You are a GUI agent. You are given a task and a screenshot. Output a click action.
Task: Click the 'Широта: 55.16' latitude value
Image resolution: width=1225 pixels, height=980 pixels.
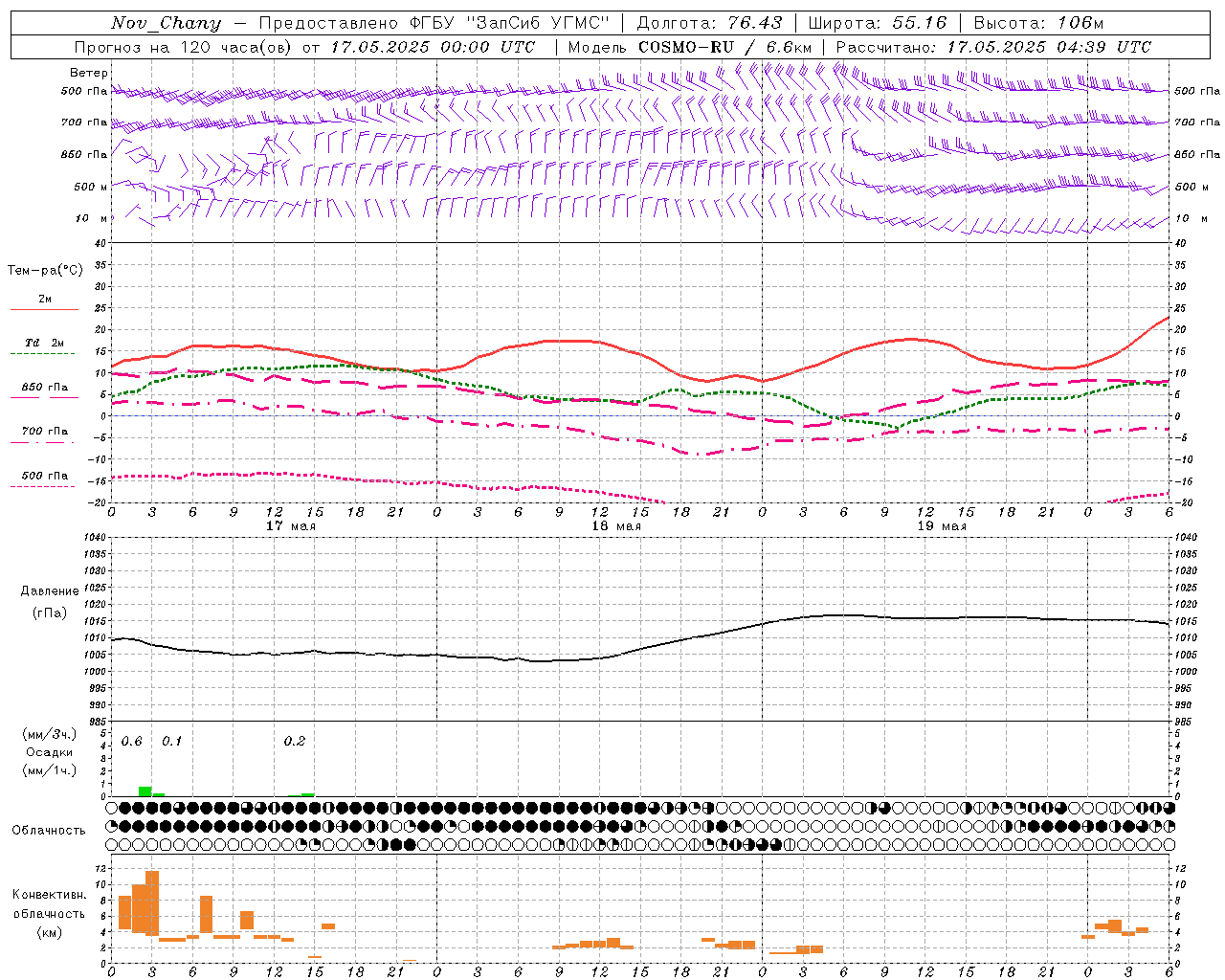pos(878,23)
